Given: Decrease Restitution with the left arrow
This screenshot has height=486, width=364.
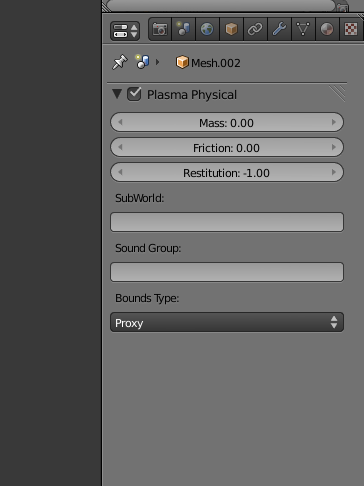Looking at the screenshot, I should pyautogui.click(x=120, y=172).
